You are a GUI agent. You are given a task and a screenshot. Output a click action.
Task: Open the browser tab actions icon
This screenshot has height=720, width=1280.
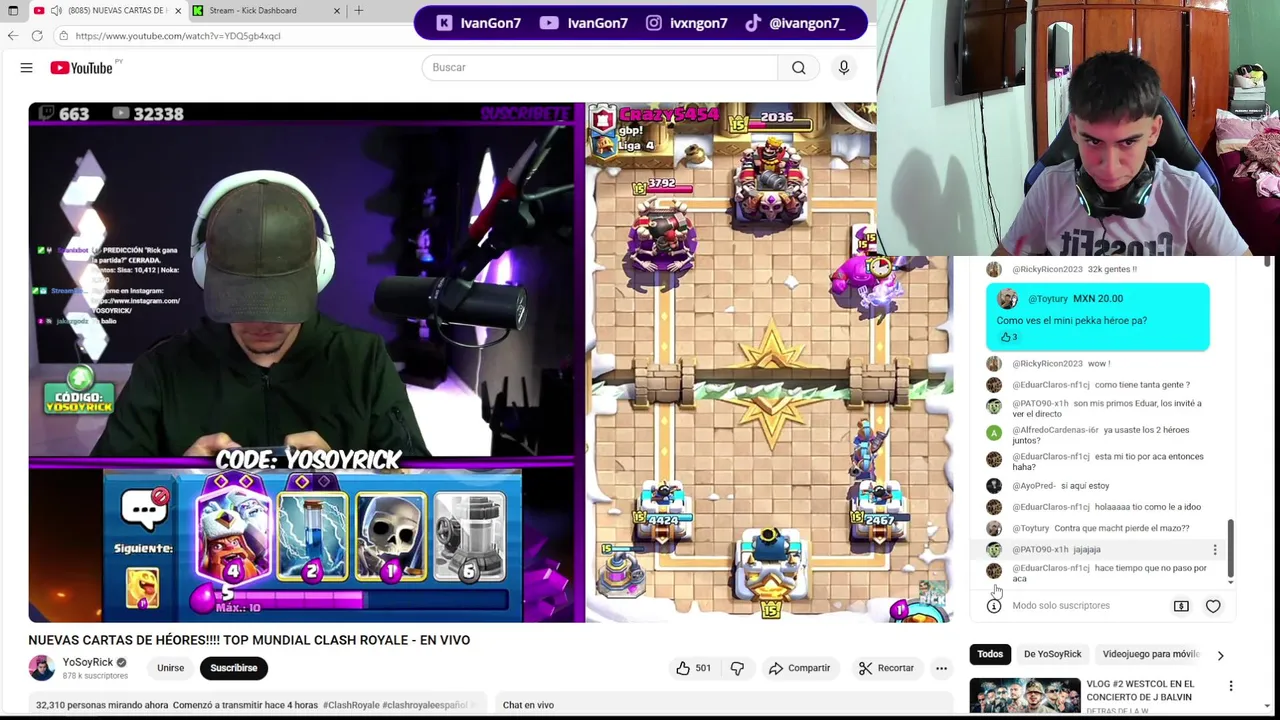[12, 10]
